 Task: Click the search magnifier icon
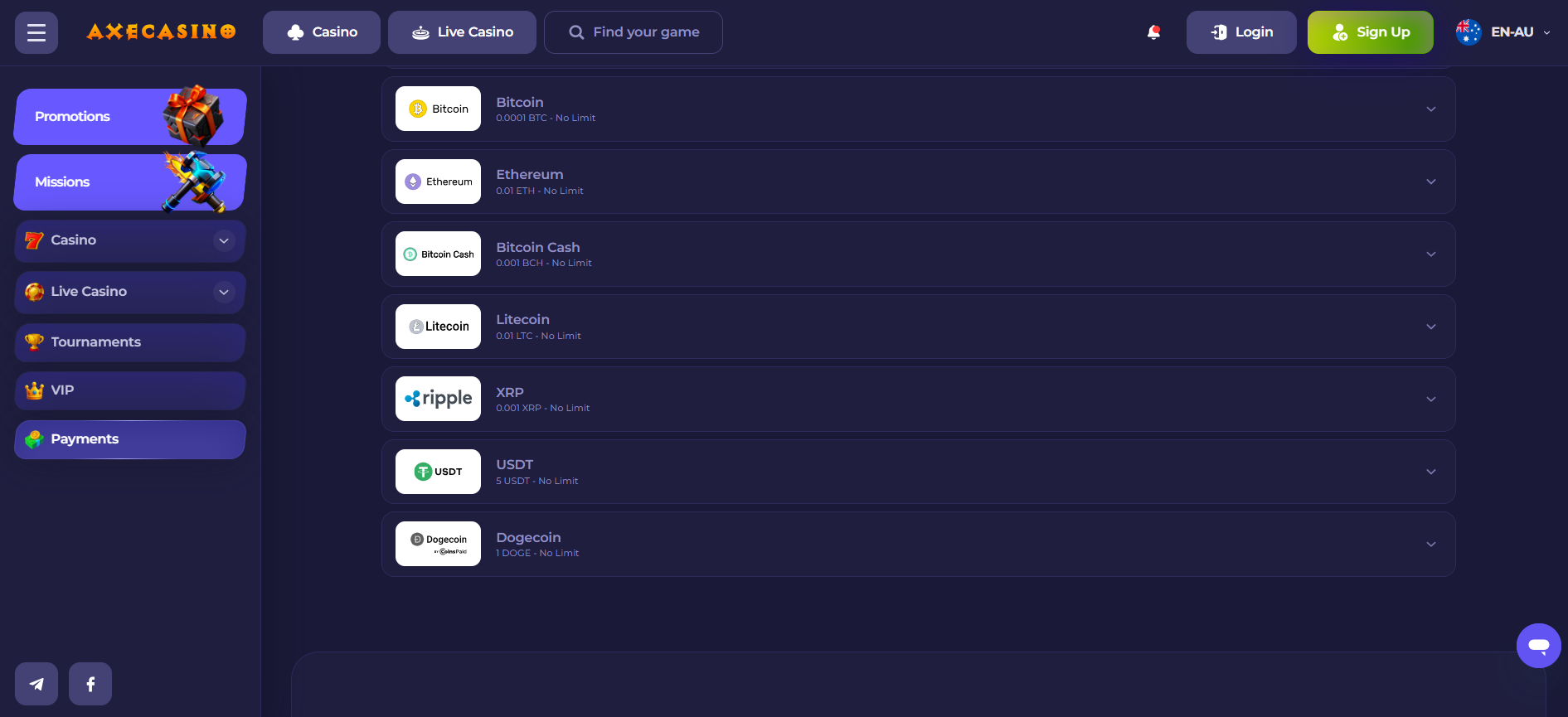coord(576,32)
